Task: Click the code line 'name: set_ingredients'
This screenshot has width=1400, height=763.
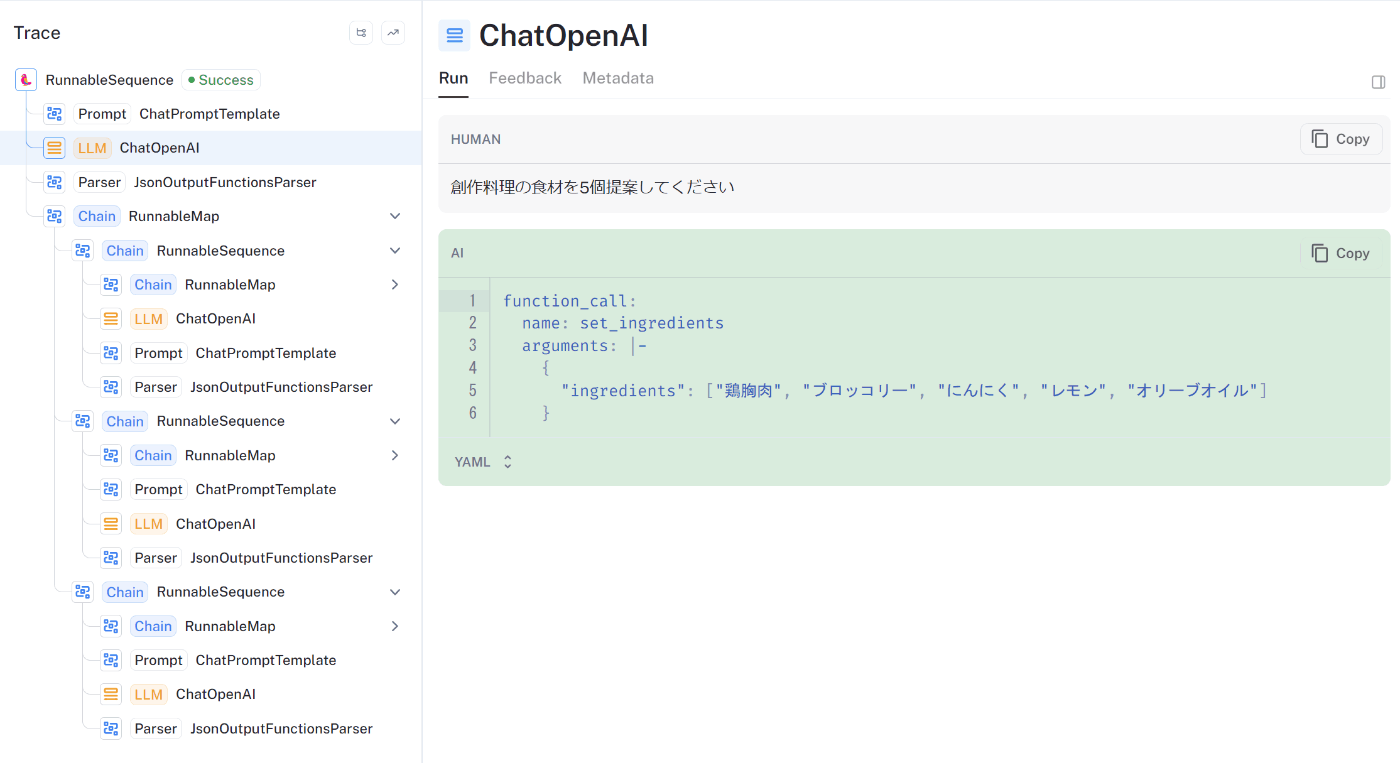Action: (x=623, y=323)
